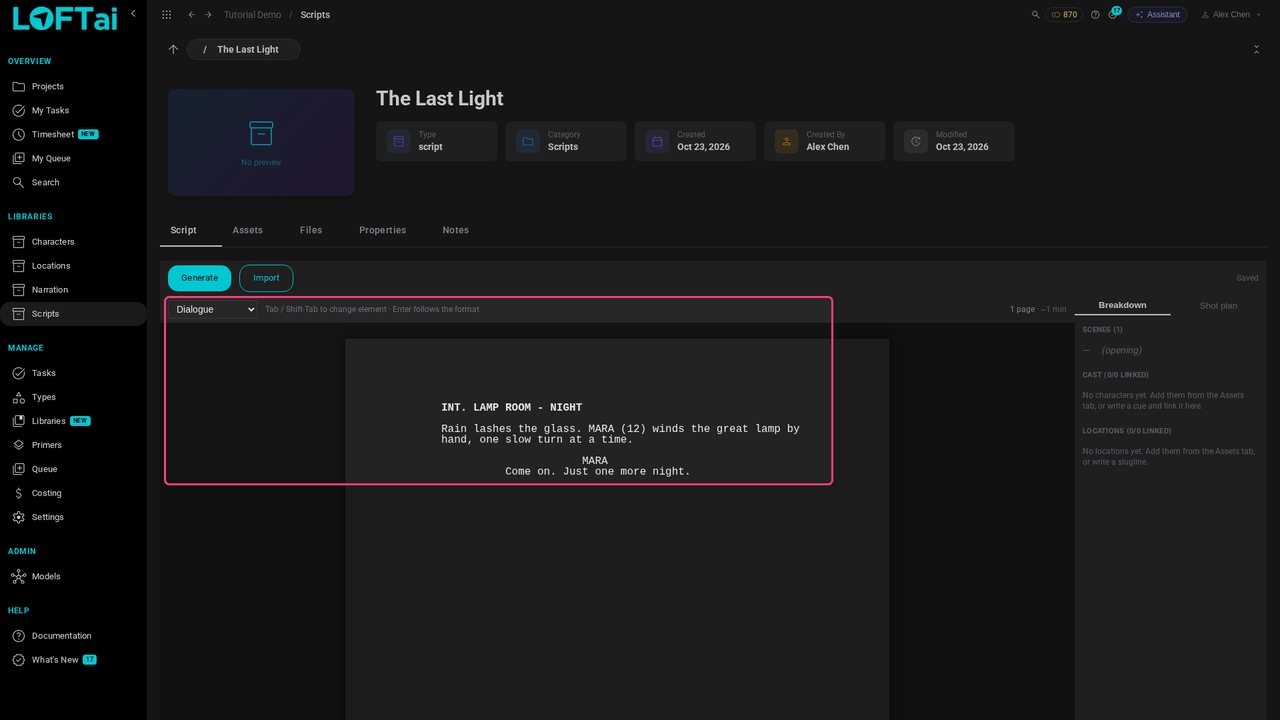Open the Costing page
The image size is (1280, 720).
click(x=73, y=493)
